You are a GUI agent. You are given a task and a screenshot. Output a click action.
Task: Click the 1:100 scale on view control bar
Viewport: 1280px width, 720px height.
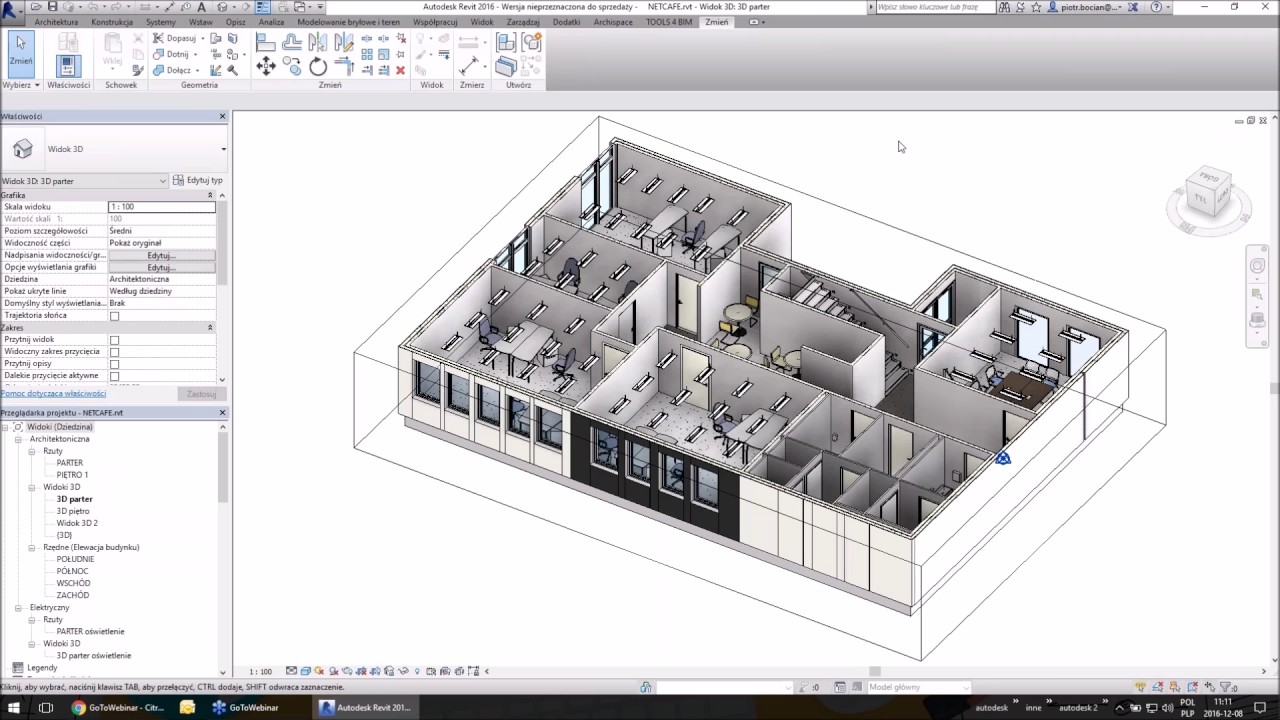click(260, 672)
